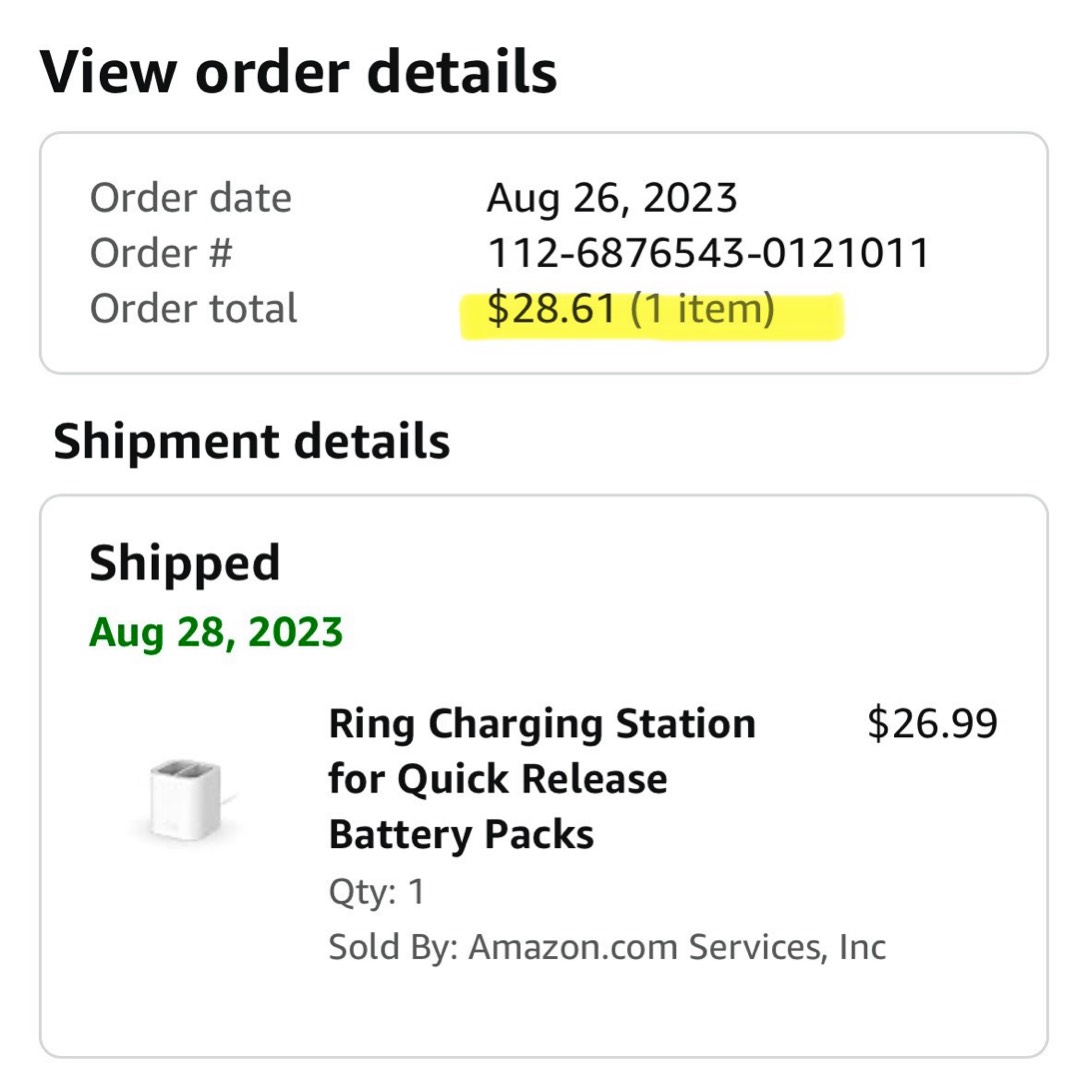This screenshot has width=1088, height=1080.
Task: Click the Aug 28, 2023 shipped date
Action: [x=216, y=632]
